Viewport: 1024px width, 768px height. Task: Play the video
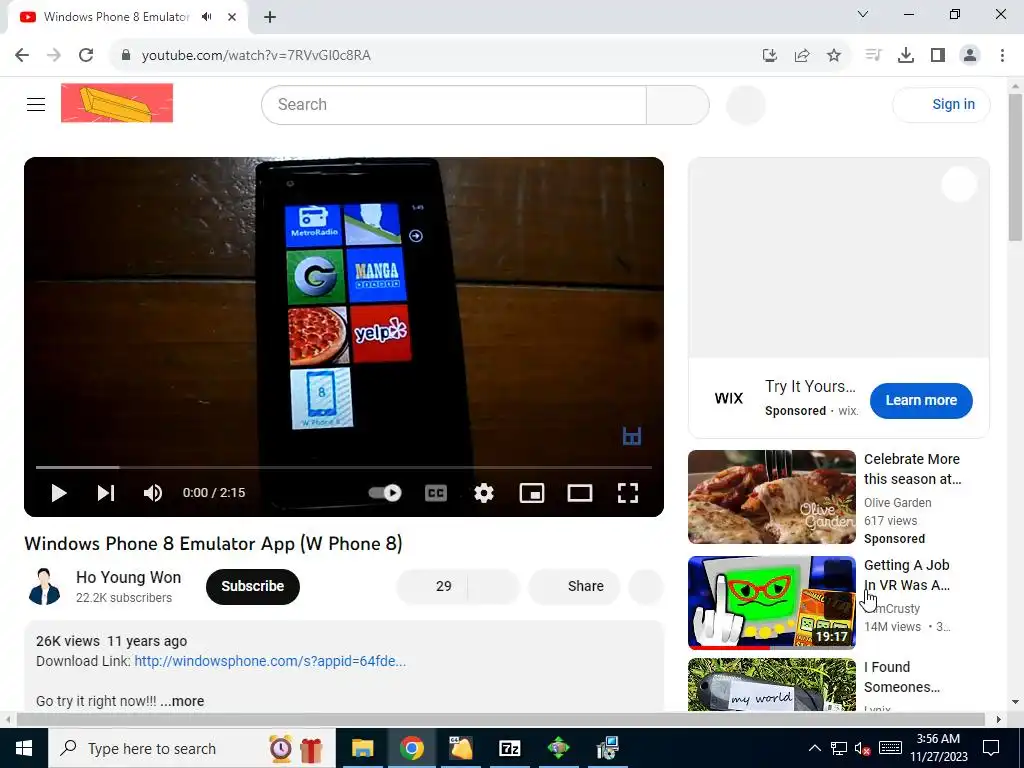point(59,493)
